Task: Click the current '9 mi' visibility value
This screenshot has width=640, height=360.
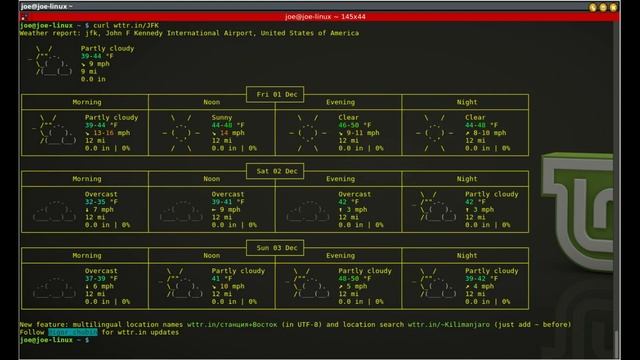Action: (x=89, y=71)
